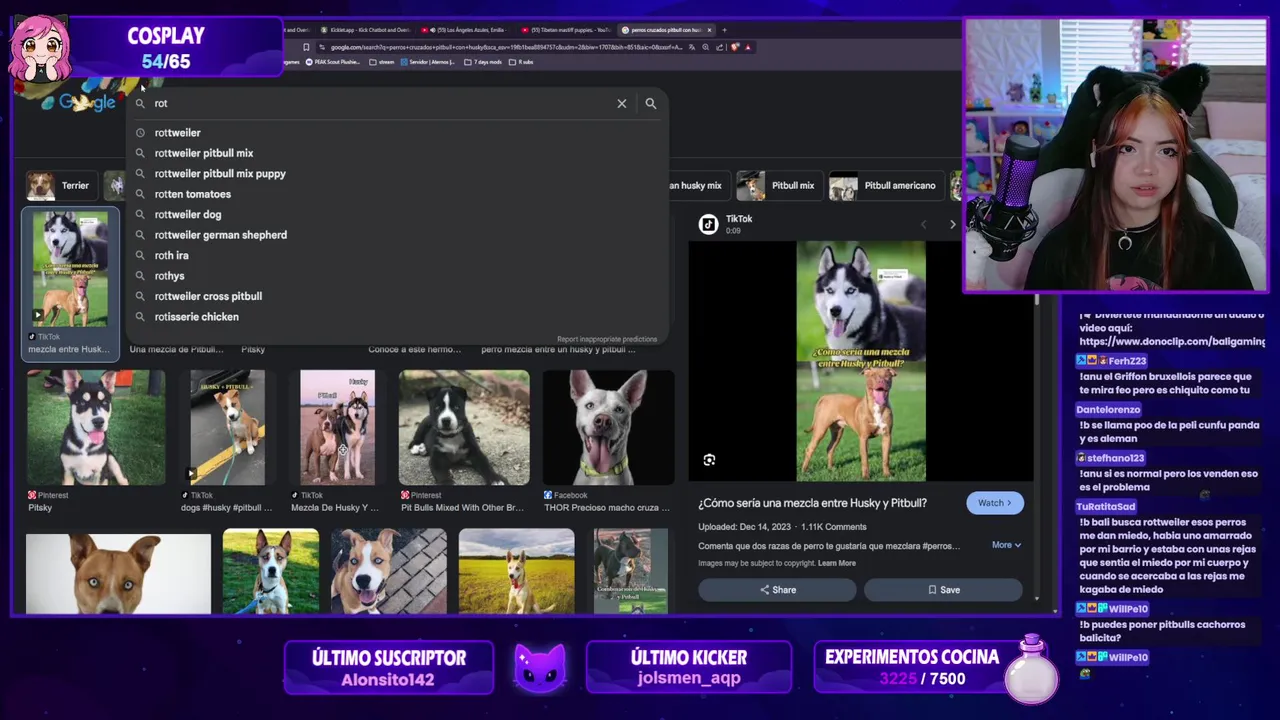Screen dimensions: 1280x720
Task: Open the Pinterest 'Pitsky' puppy thumbnail
Action: click(x=96, y=428)
